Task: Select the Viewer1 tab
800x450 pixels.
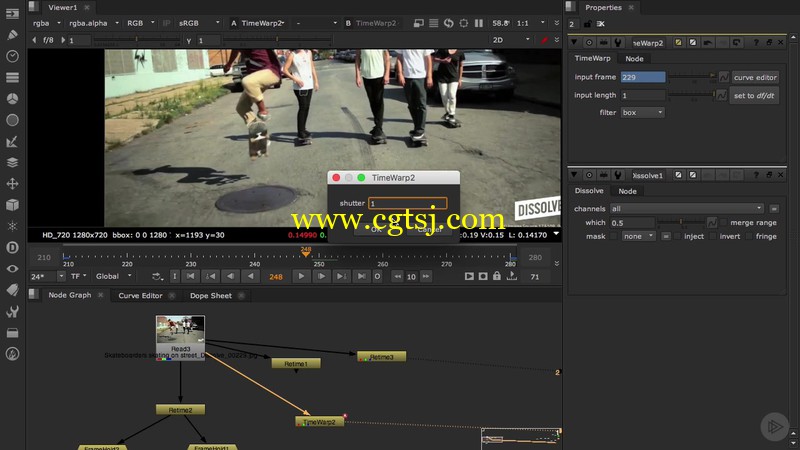Action: pos(62,7)
